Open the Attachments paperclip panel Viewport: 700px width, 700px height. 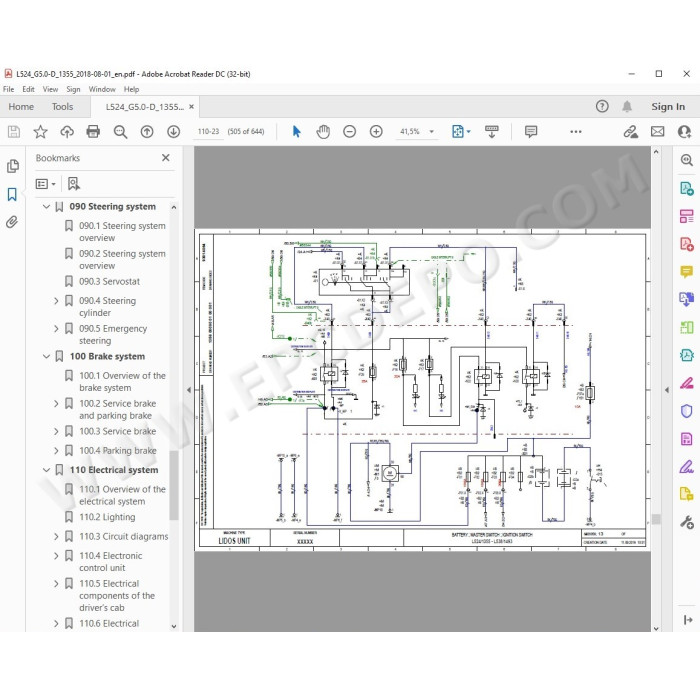click(x=12, y=222)
